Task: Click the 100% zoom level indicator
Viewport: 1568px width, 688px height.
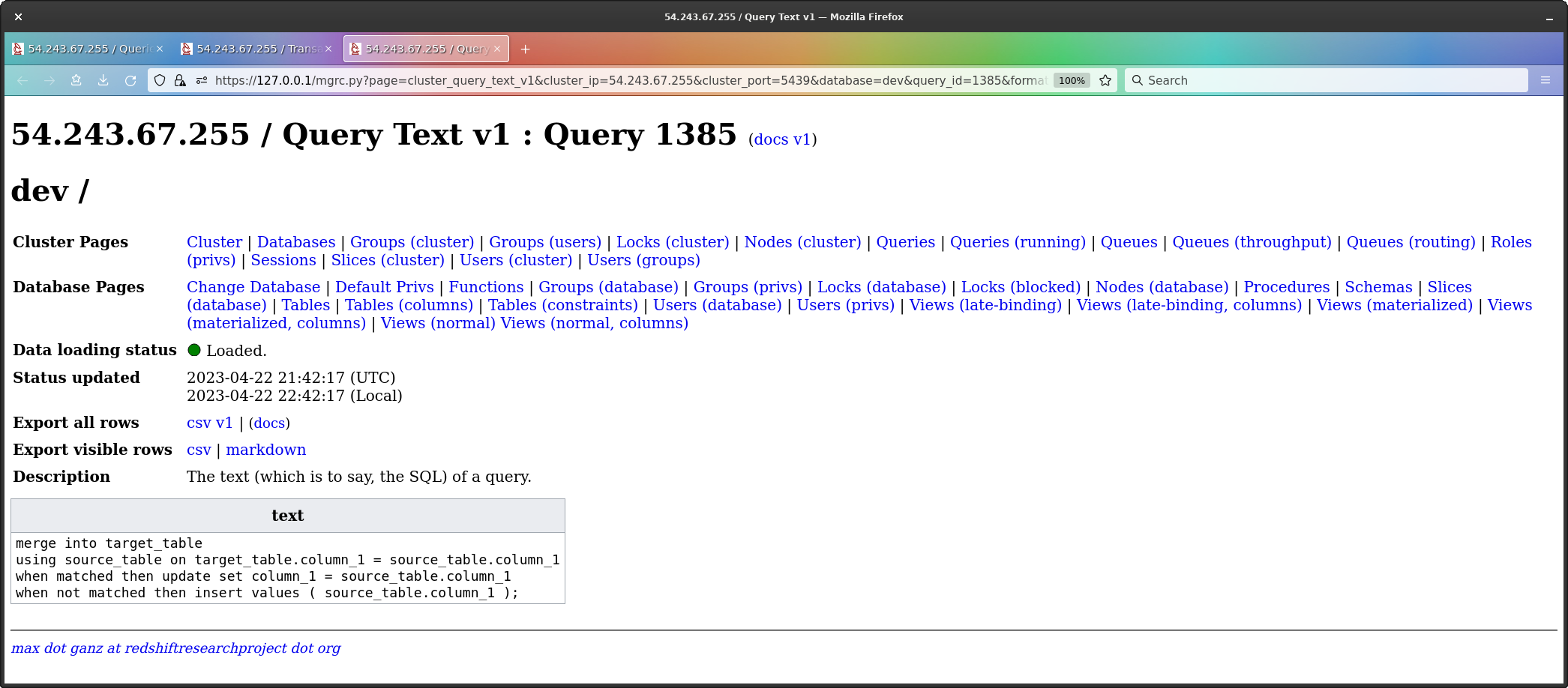Action: (x=1072, y=80)
